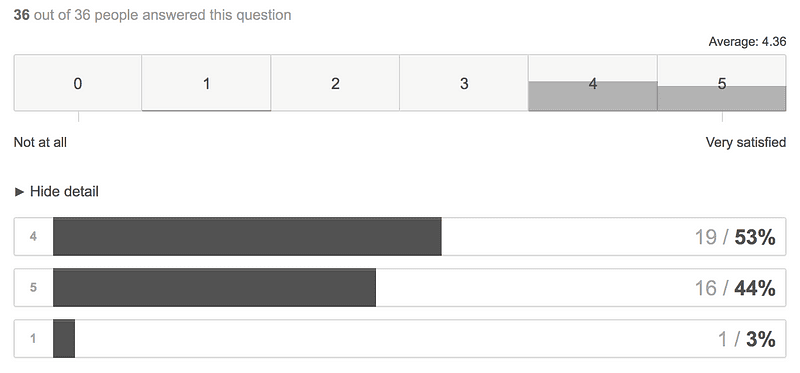The width and height of the screenshot is (800, 373).
Task: Click the 44% percentage value
Action: [x=755, y=288]
